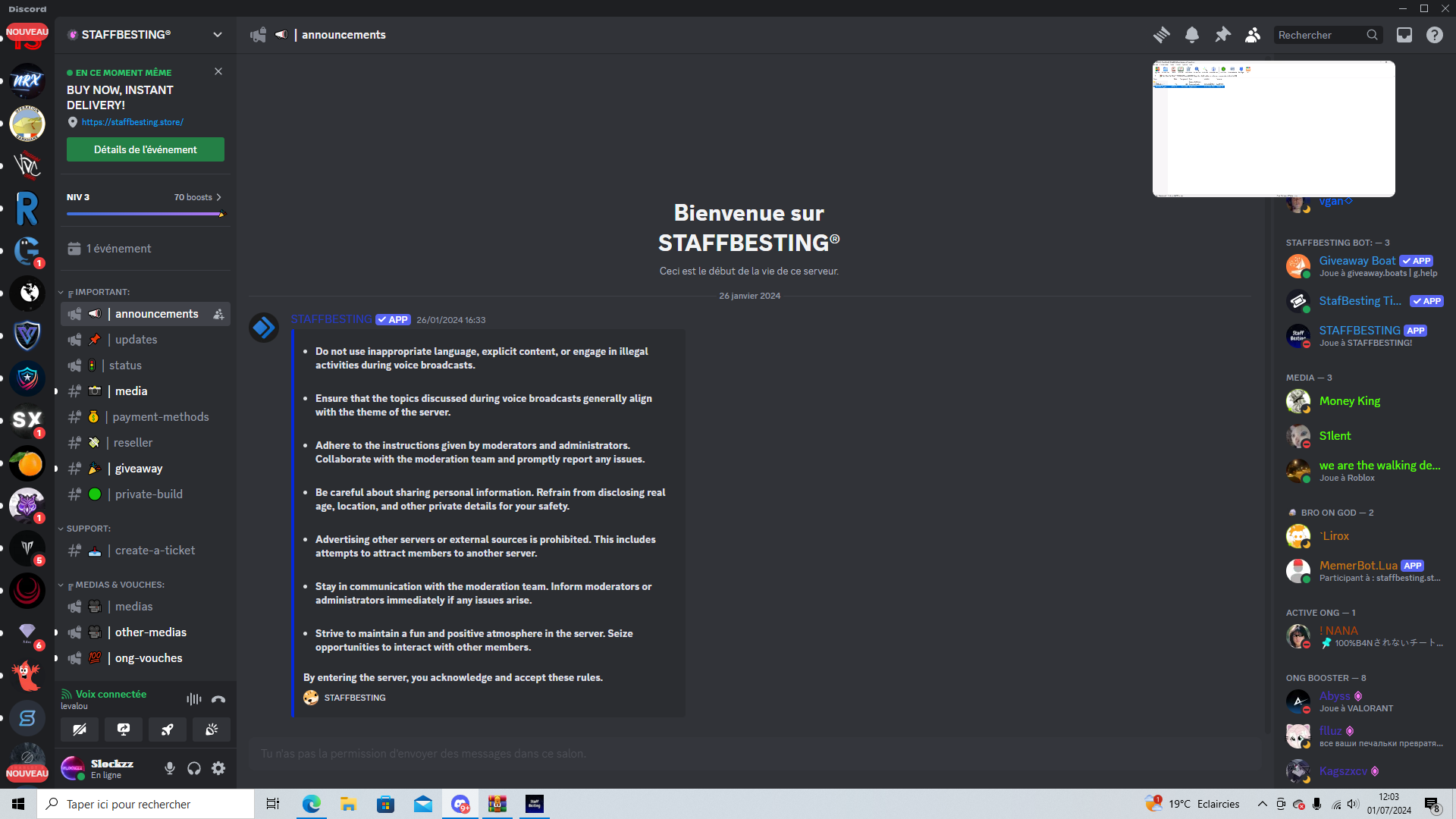
Task: Launch an activity with rocket icon
Action: 168,730
